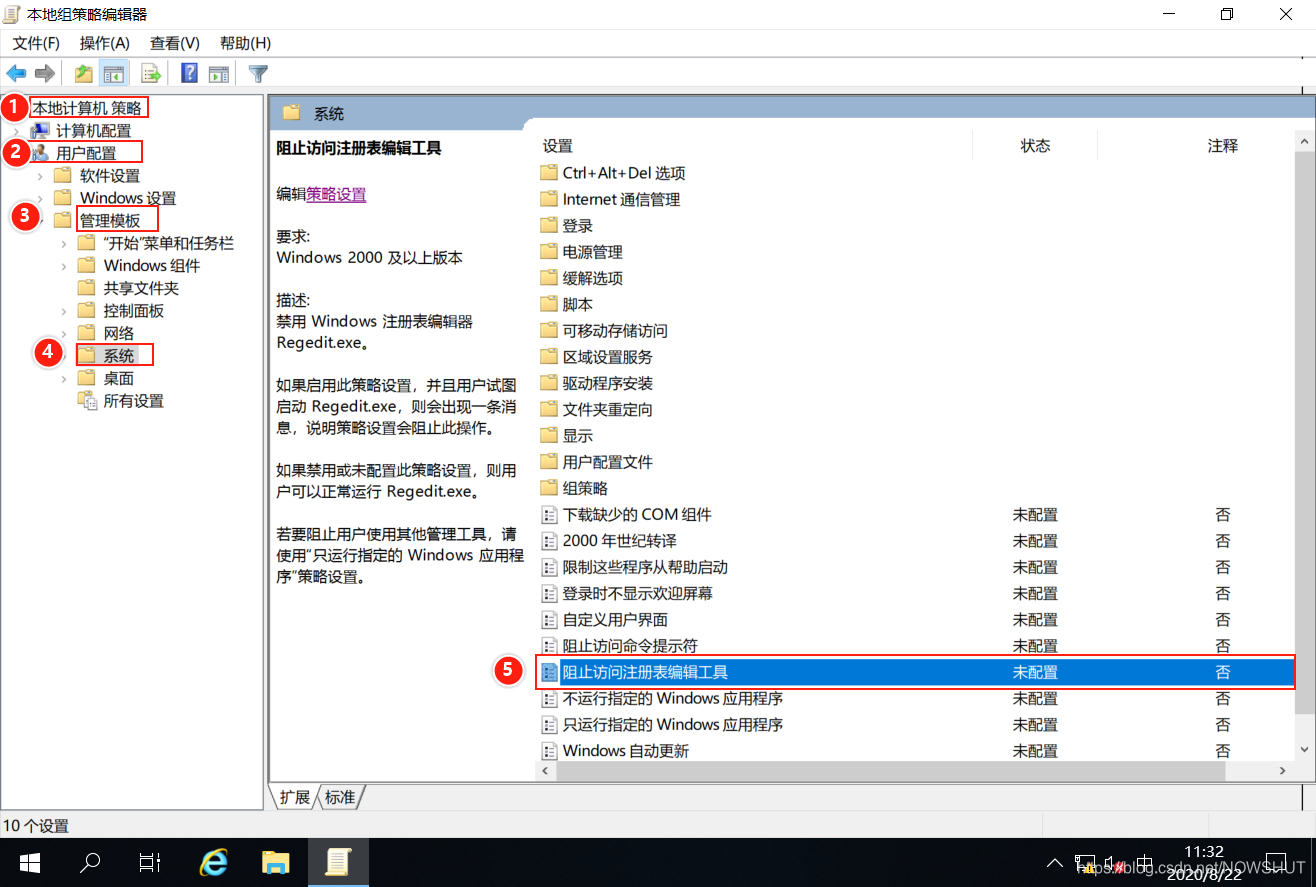This screenshot has height=887, width=1316.
Task: Select the 阻止访问注册表编辑工具 setting row
Action: 915,672
